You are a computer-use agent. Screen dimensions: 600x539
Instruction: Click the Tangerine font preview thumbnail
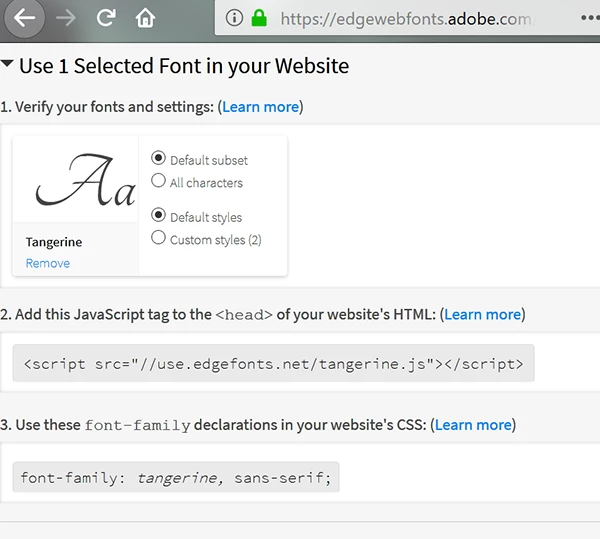click(x=76, y=180)
